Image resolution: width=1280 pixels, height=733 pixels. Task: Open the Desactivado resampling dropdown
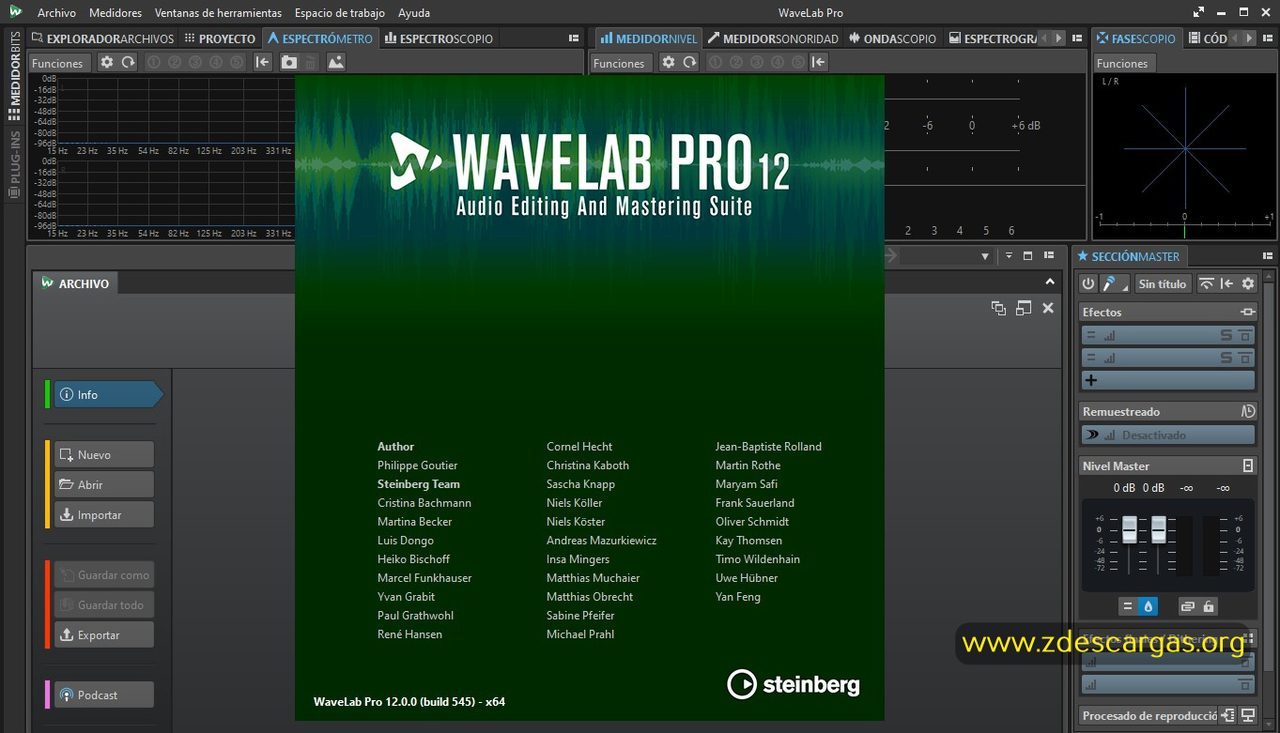1168,435
